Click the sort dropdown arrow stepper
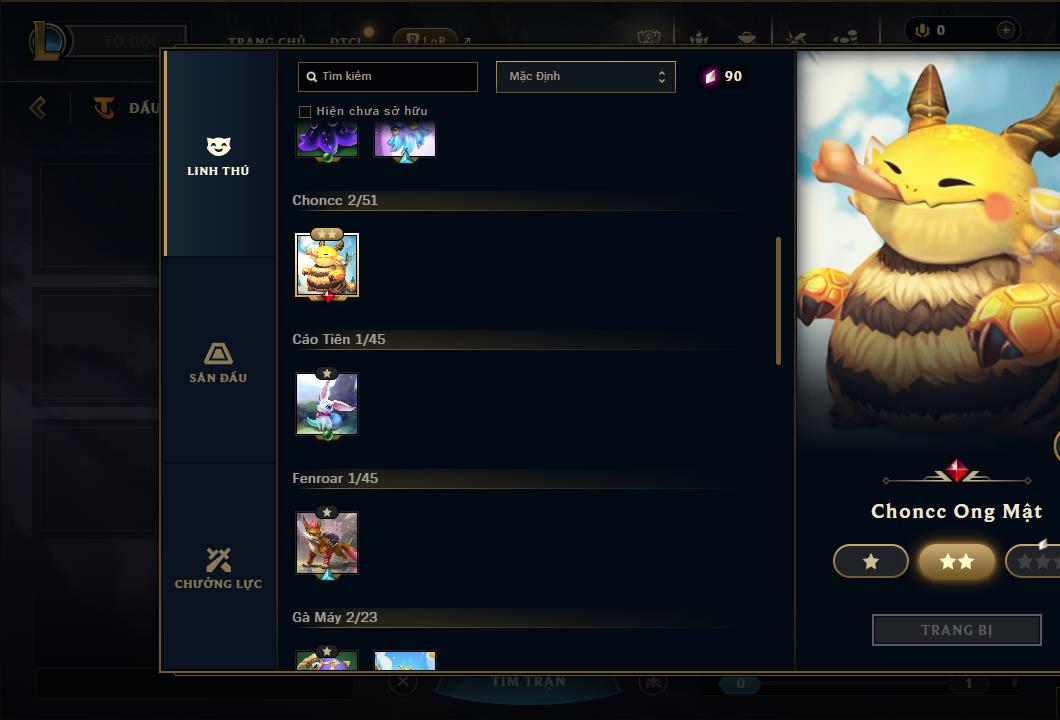The height and width of the screenshot is (720, 1060). (x=662, y=77)
